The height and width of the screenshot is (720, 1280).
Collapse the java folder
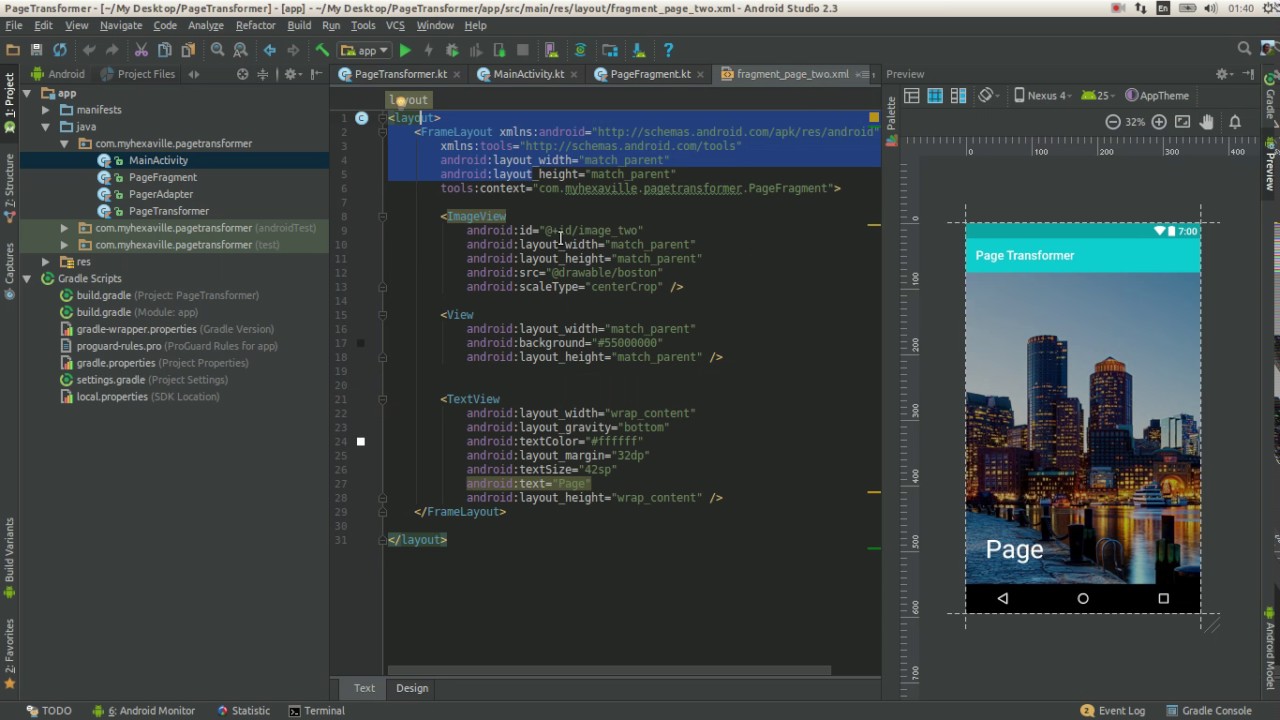click(46, 127)
